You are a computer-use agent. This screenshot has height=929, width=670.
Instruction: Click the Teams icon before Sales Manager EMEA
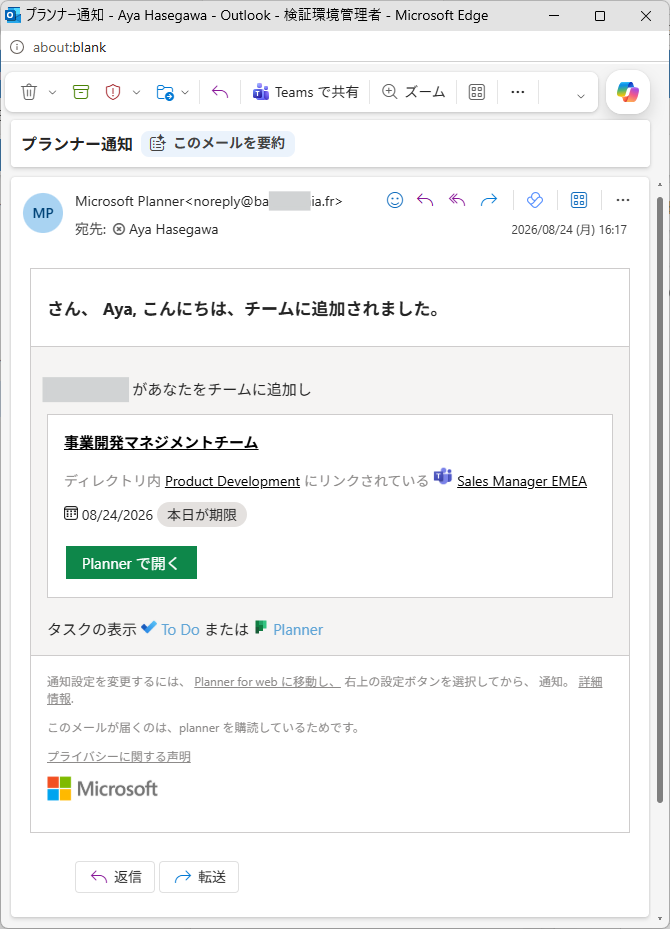pos(443,476)
